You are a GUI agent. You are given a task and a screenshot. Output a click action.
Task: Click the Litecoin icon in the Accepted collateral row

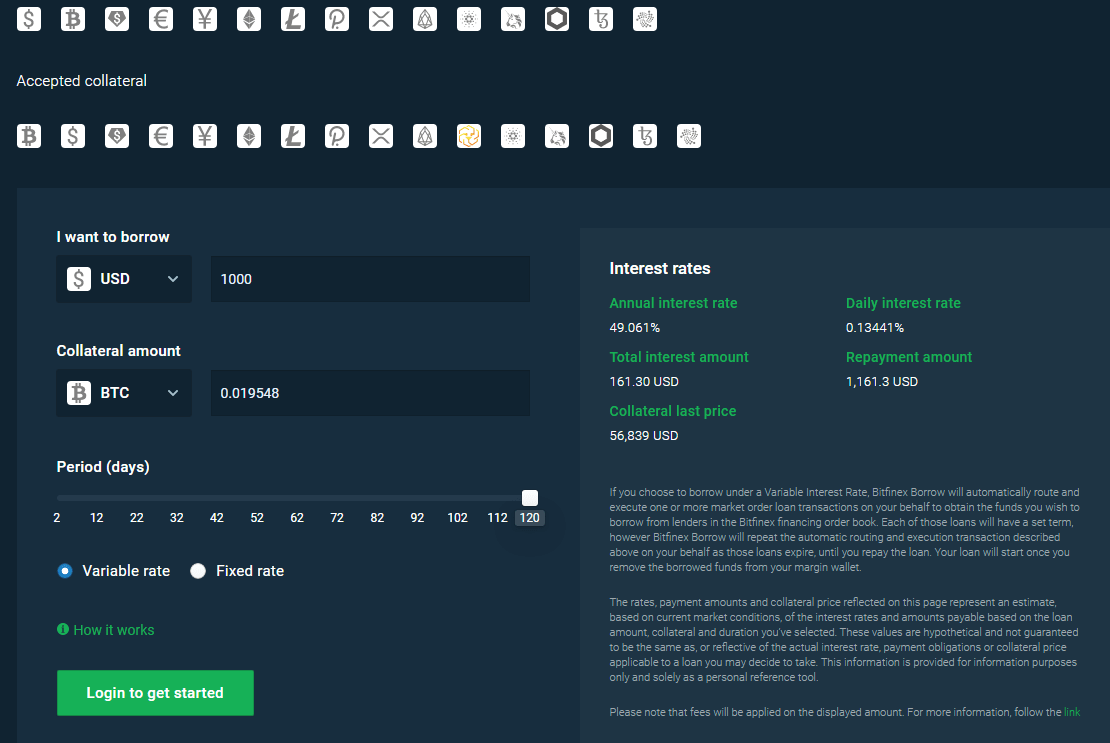click(293, 136)
